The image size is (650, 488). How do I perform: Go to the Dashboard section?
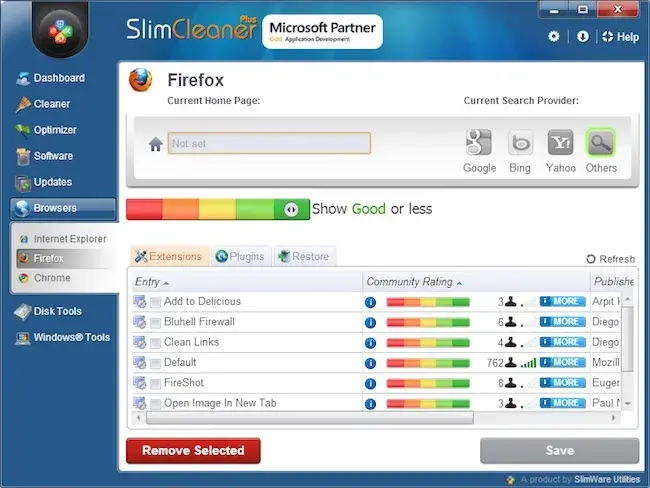click(51, 78)
